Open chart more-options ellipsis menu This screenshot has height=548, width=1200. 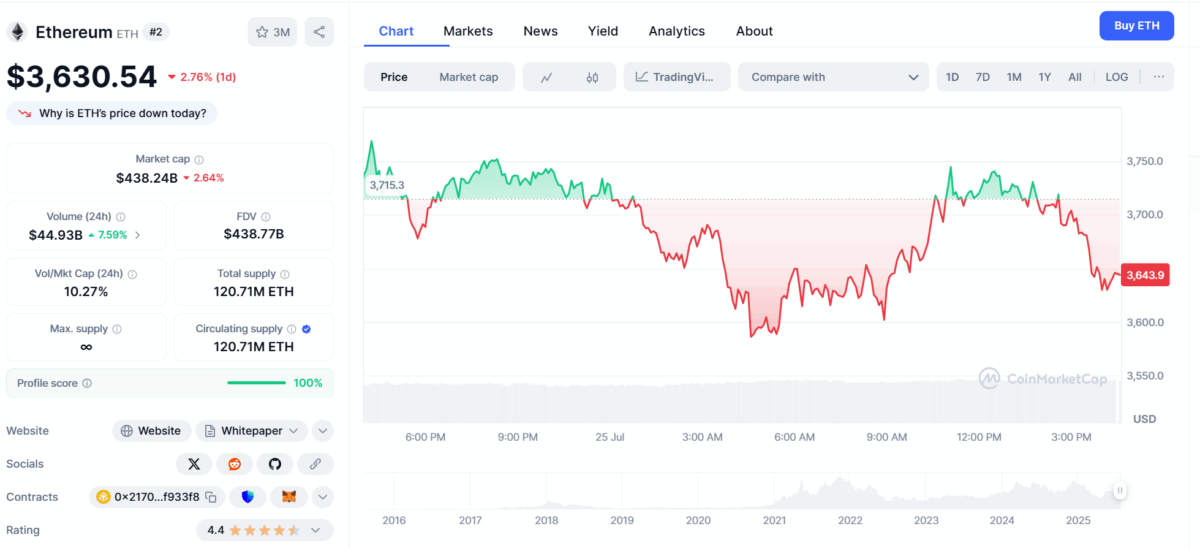point(1158,77)
